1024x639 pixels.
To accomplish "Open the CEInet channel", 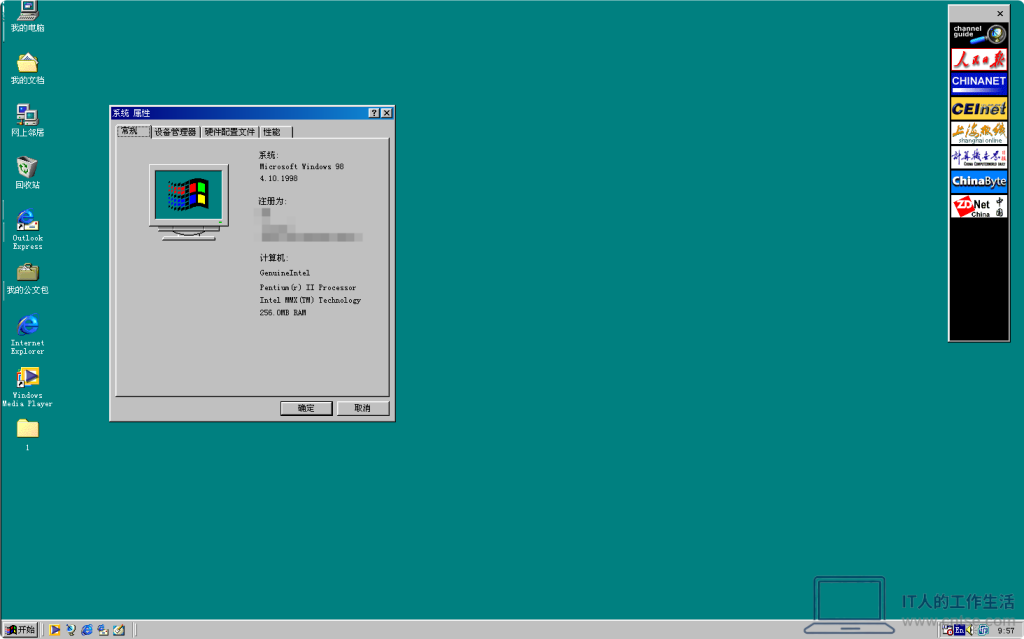I will tap(978, 108).
